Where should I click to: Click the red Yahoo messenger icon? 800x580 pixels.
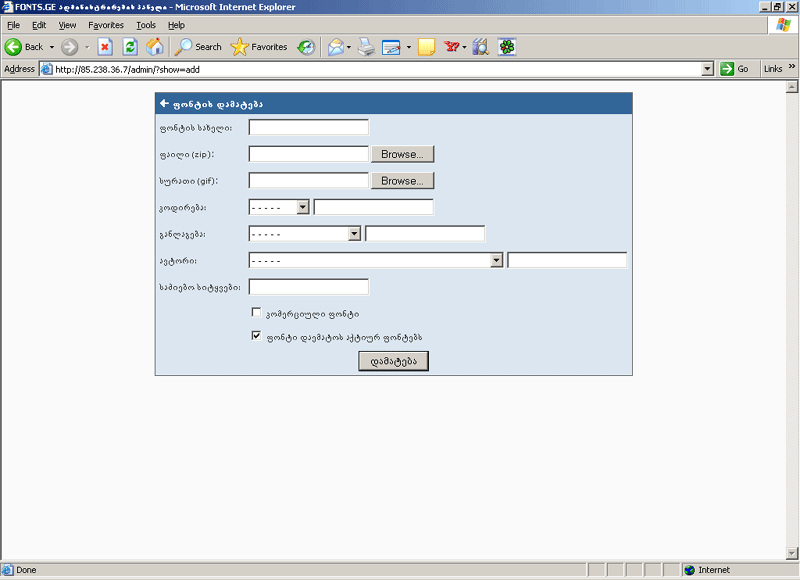pyautogui.click(x=452, y=47)
